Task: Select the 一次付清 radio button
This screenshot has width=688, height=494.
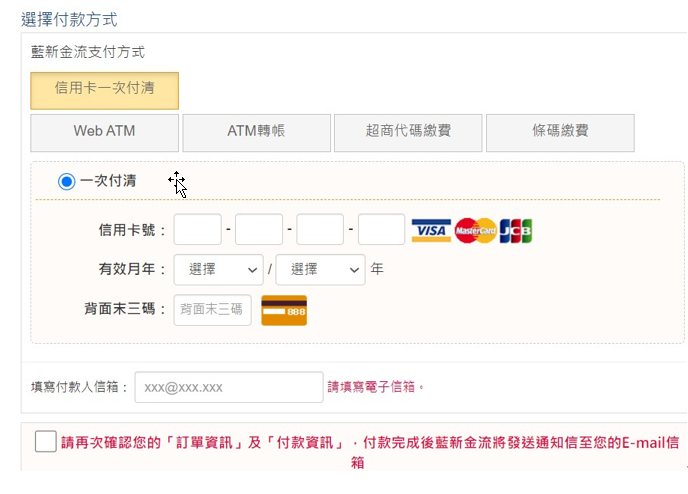Action: [x=67, y=181]
